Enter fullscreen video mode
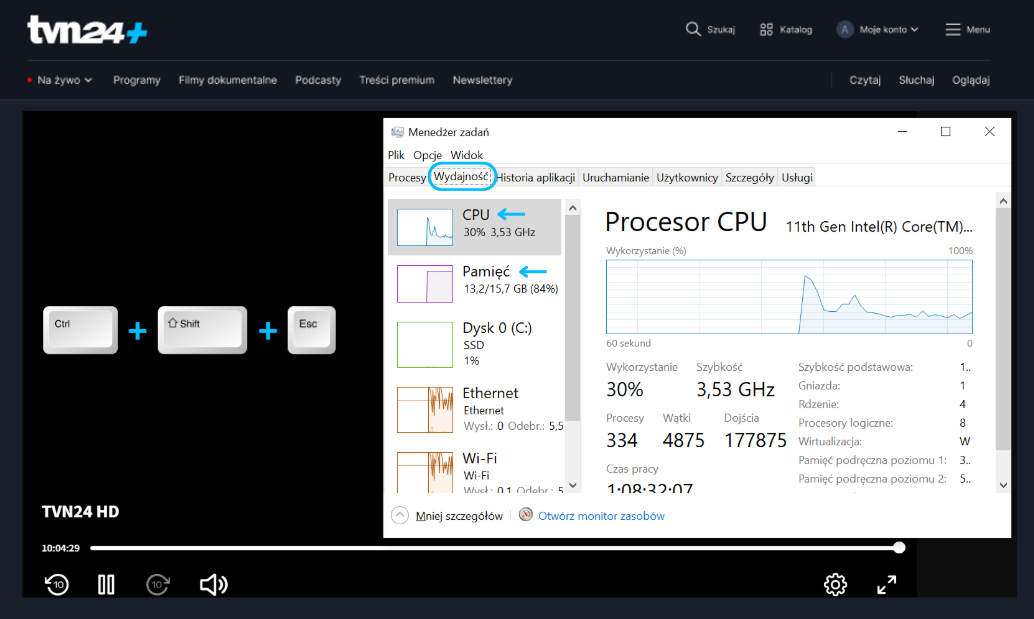 pos(886,584)
